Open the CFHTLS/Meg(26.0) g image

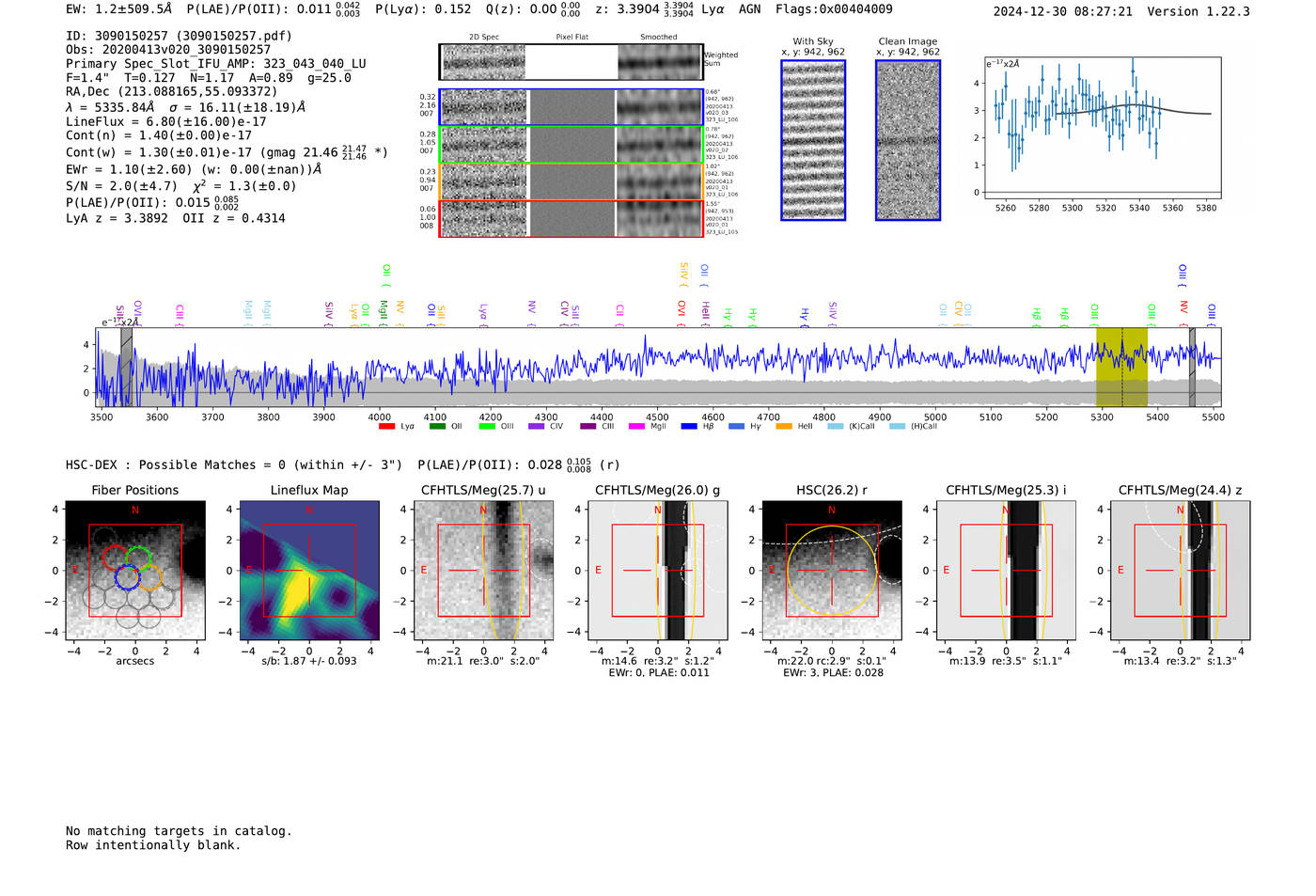click(658, 570)
